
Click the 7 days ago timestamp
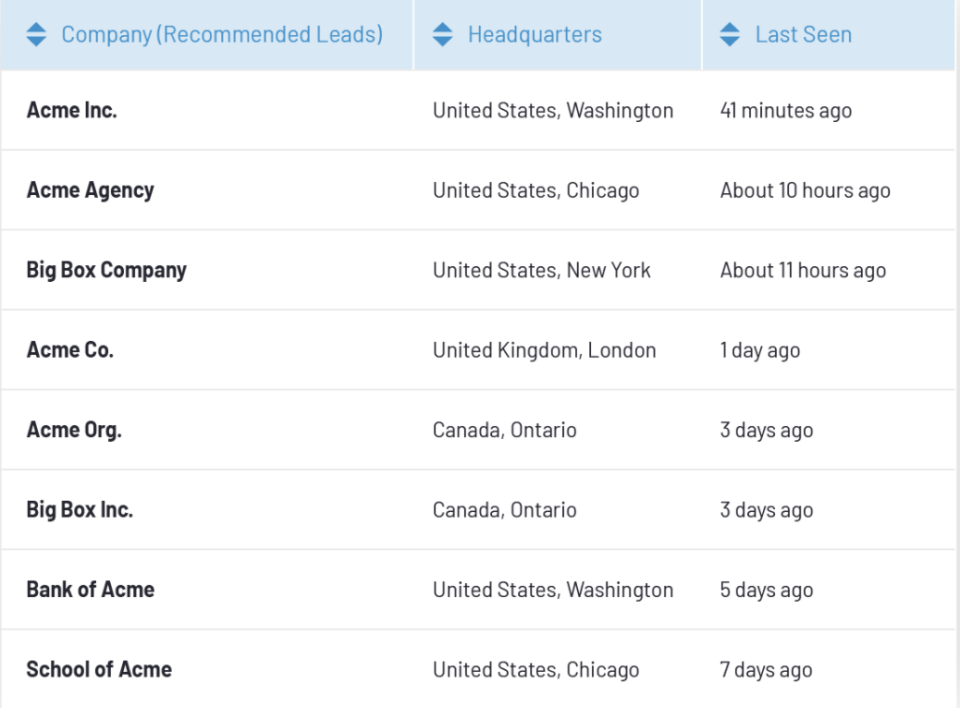click(x=764, y=669)
